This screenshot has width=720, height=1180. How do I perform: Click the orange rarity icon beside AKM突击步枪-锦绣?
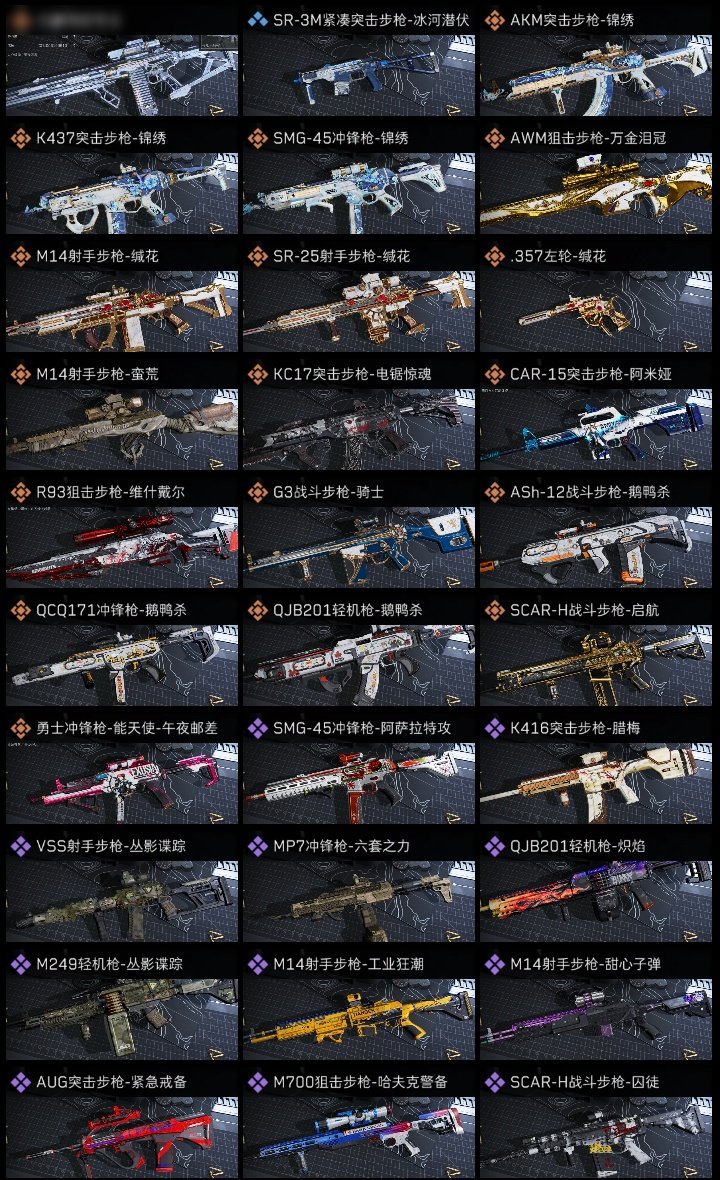click(494, 20)
